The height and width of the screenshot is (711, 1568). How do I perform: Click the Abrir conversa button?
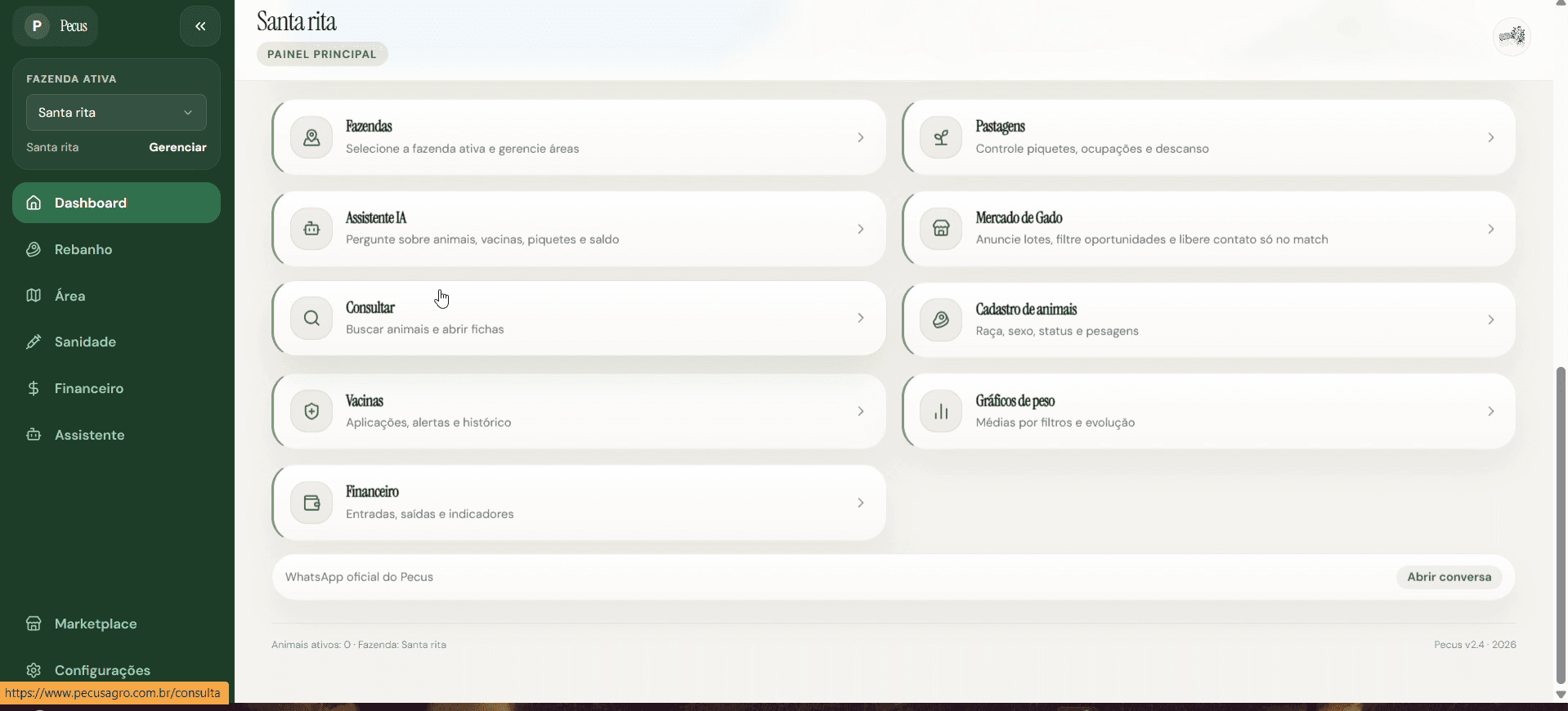[x=1449, y=577]
